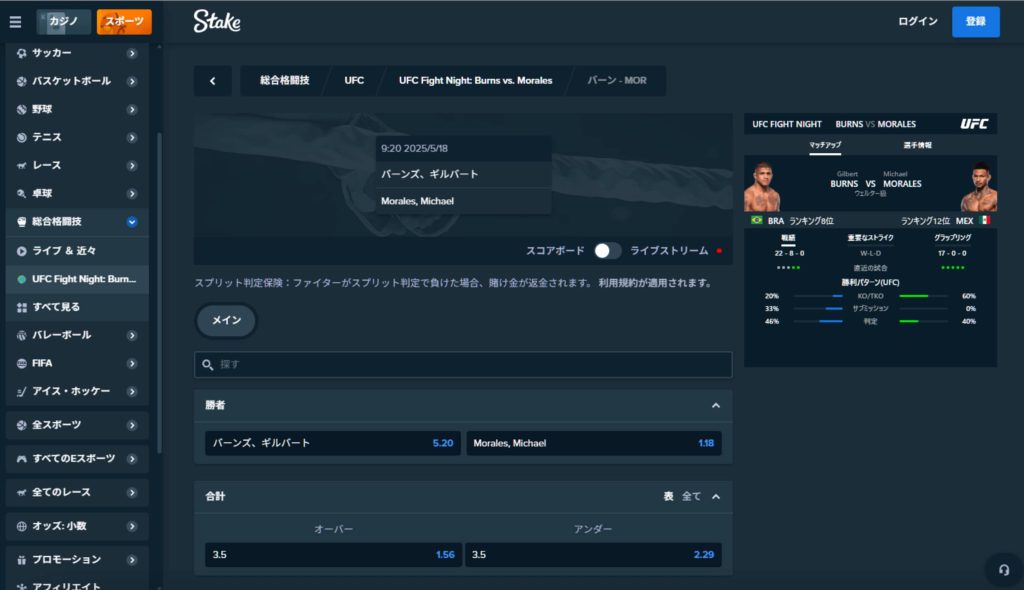Switch to カジノ mode
Screen dimensions: 1024x590
pyautogui.click(x=63, y=22)
